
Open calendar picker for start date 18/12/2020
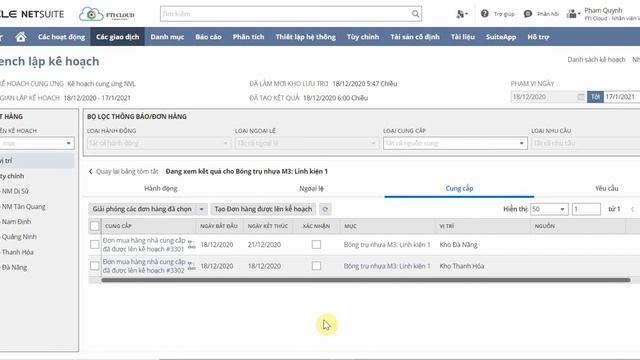[581, 97]
